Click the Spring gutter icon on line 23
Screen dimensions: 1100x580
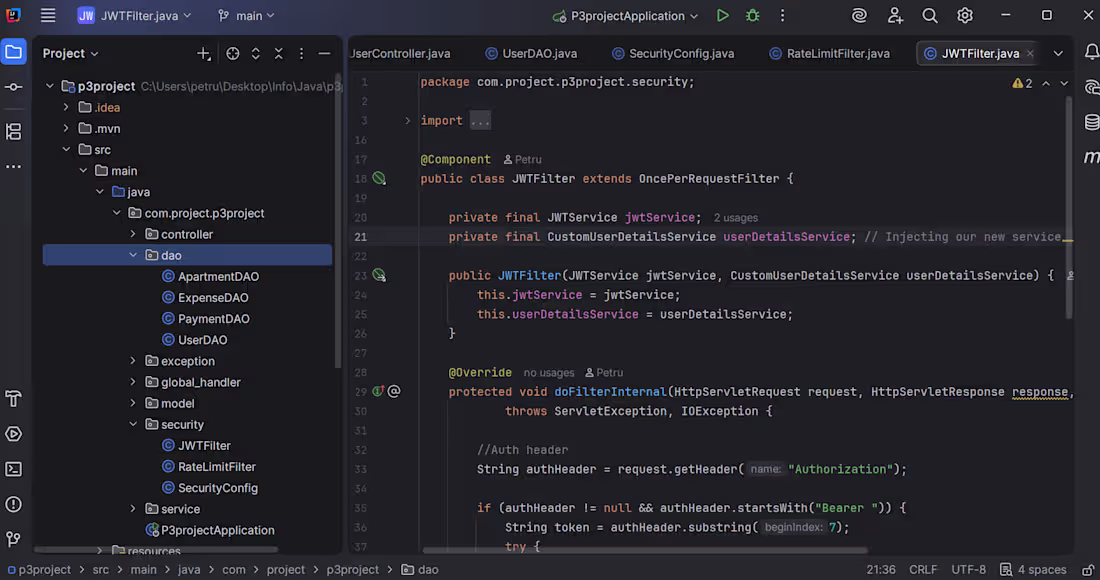point(379,275)
